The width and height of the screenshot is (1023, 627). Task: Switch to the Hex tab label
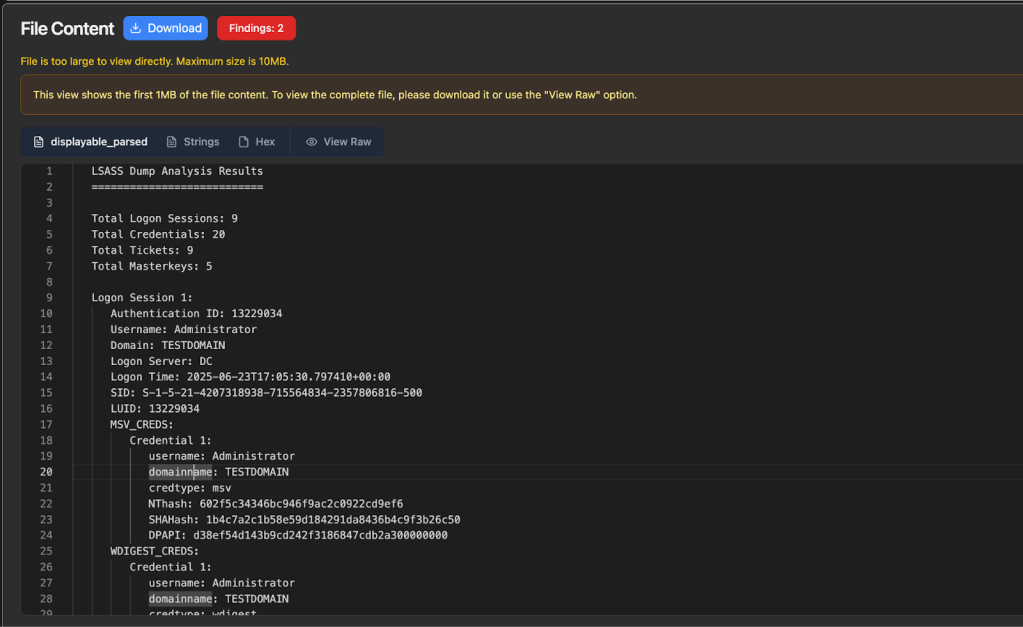(x=265, y=142)
